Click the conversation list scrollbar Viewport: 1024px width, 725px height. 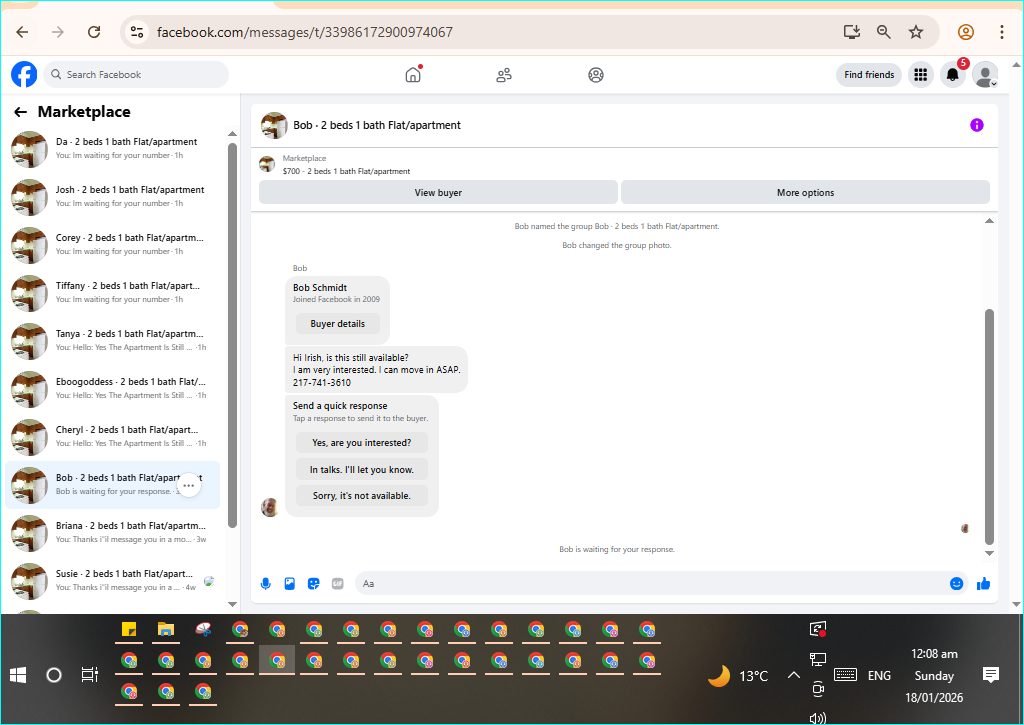[x=232, y=335]
